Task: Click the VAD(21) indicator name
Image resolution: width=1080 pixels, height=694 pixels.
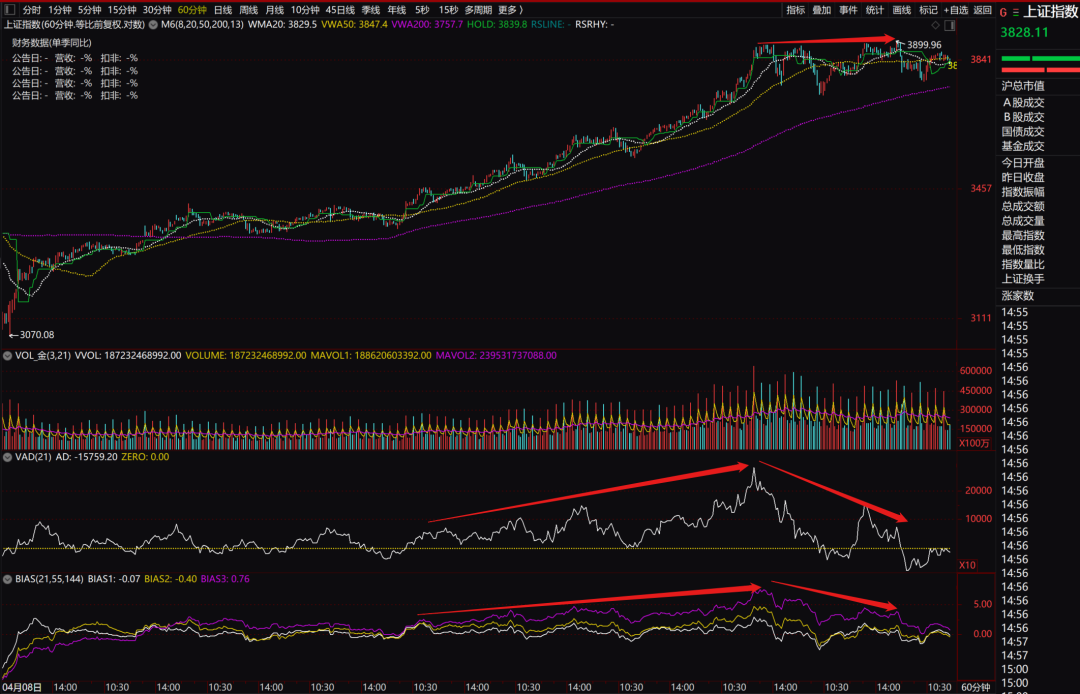Action: (x=33, y=456)
